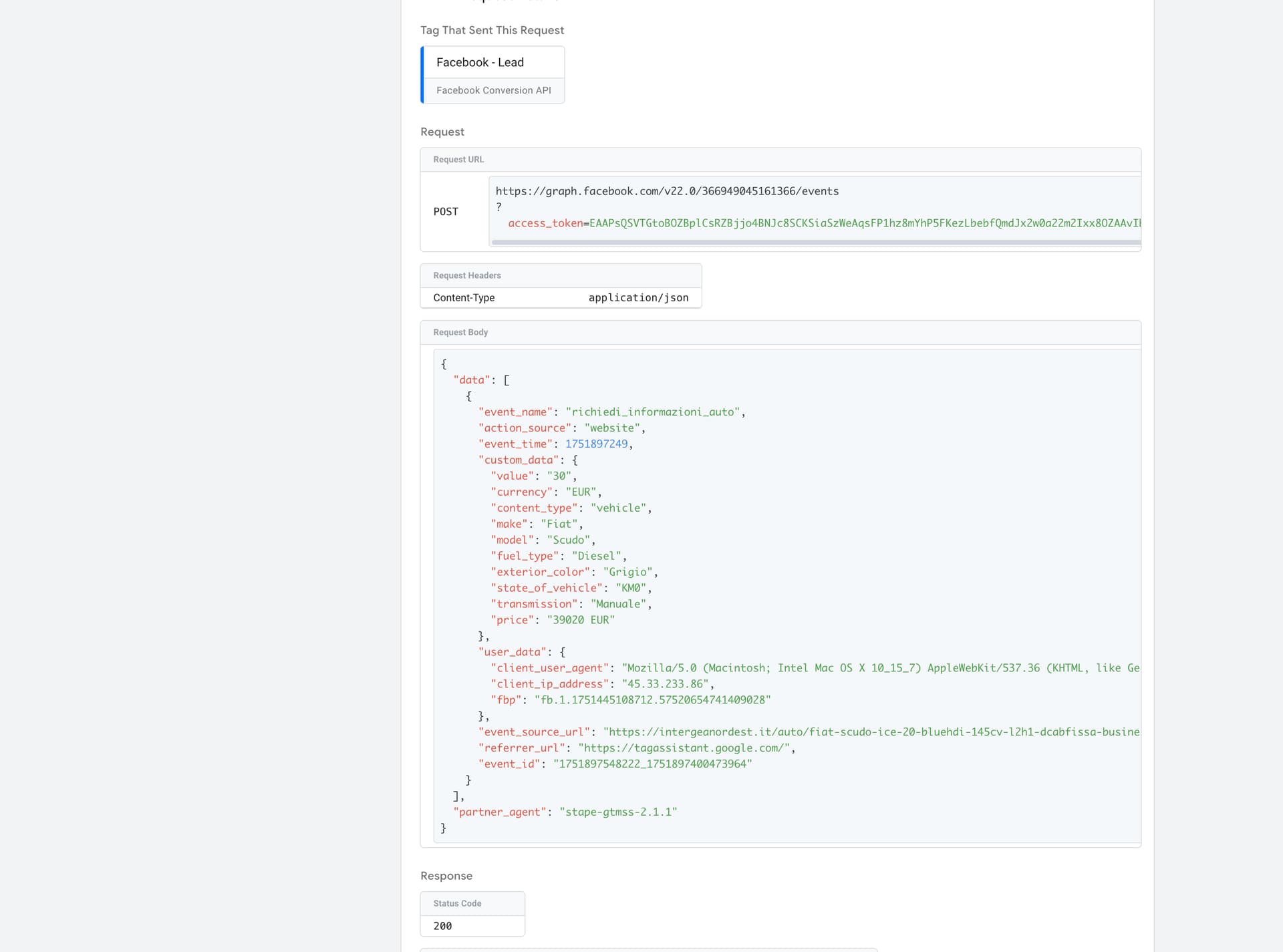Click the 200 status code value
This screenshot has width=1283, height=952.
click(442, 927)
